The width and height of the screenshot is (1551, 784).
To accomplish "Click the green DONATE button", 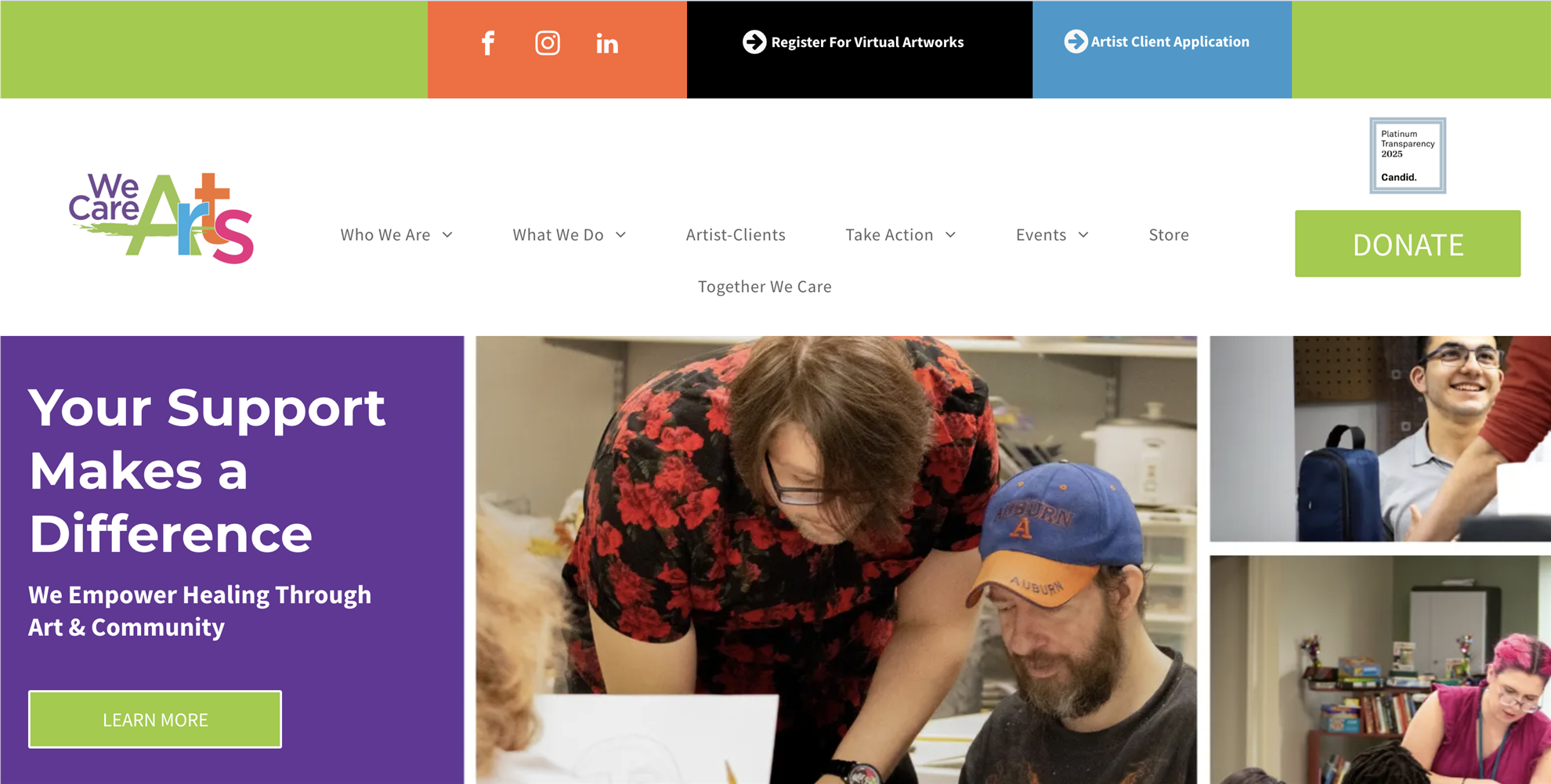I will pyautogui.click(x=1408, y=244).
